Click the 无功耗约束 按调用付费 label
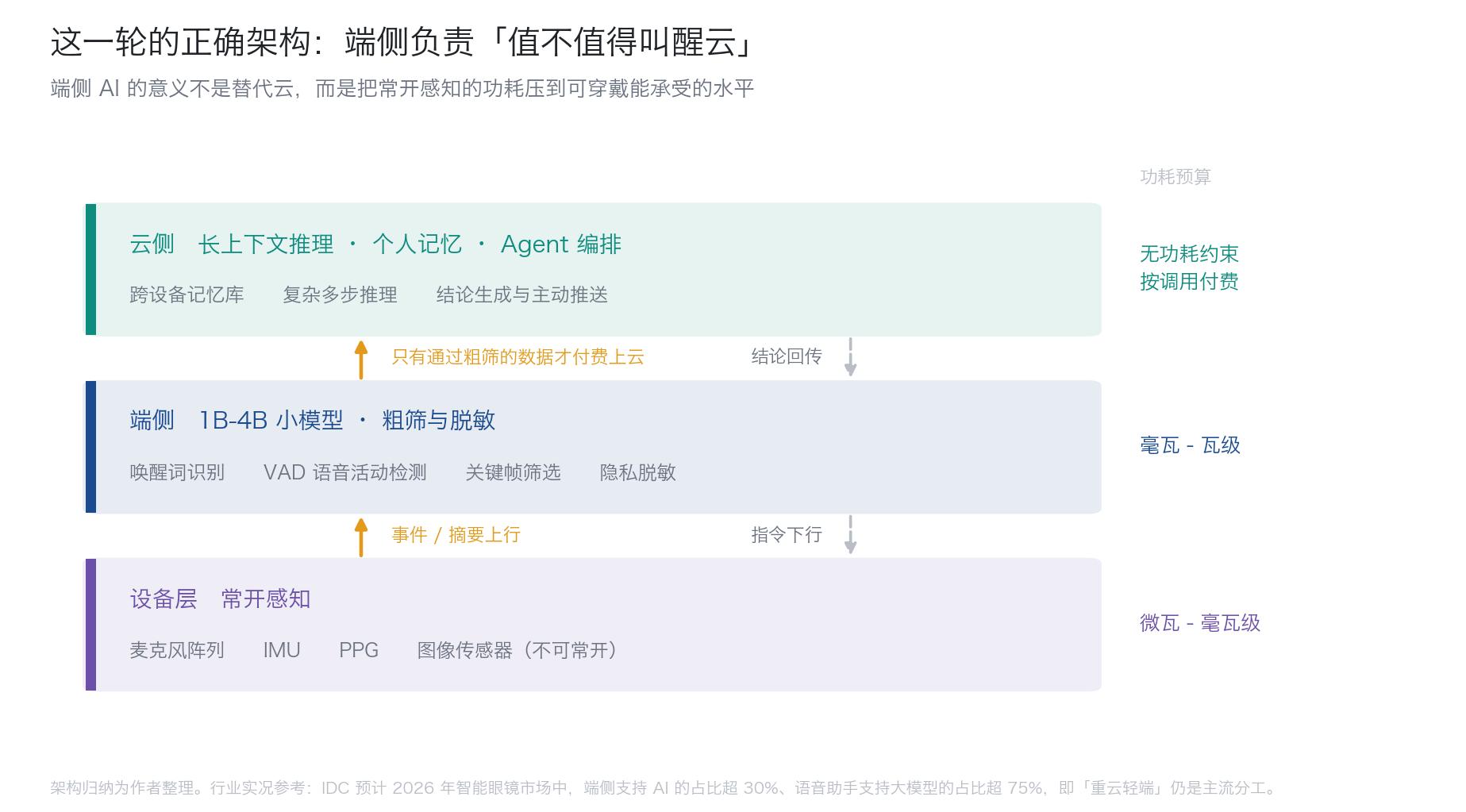Screen dimensions: 1466x812 pos(1189,267)
